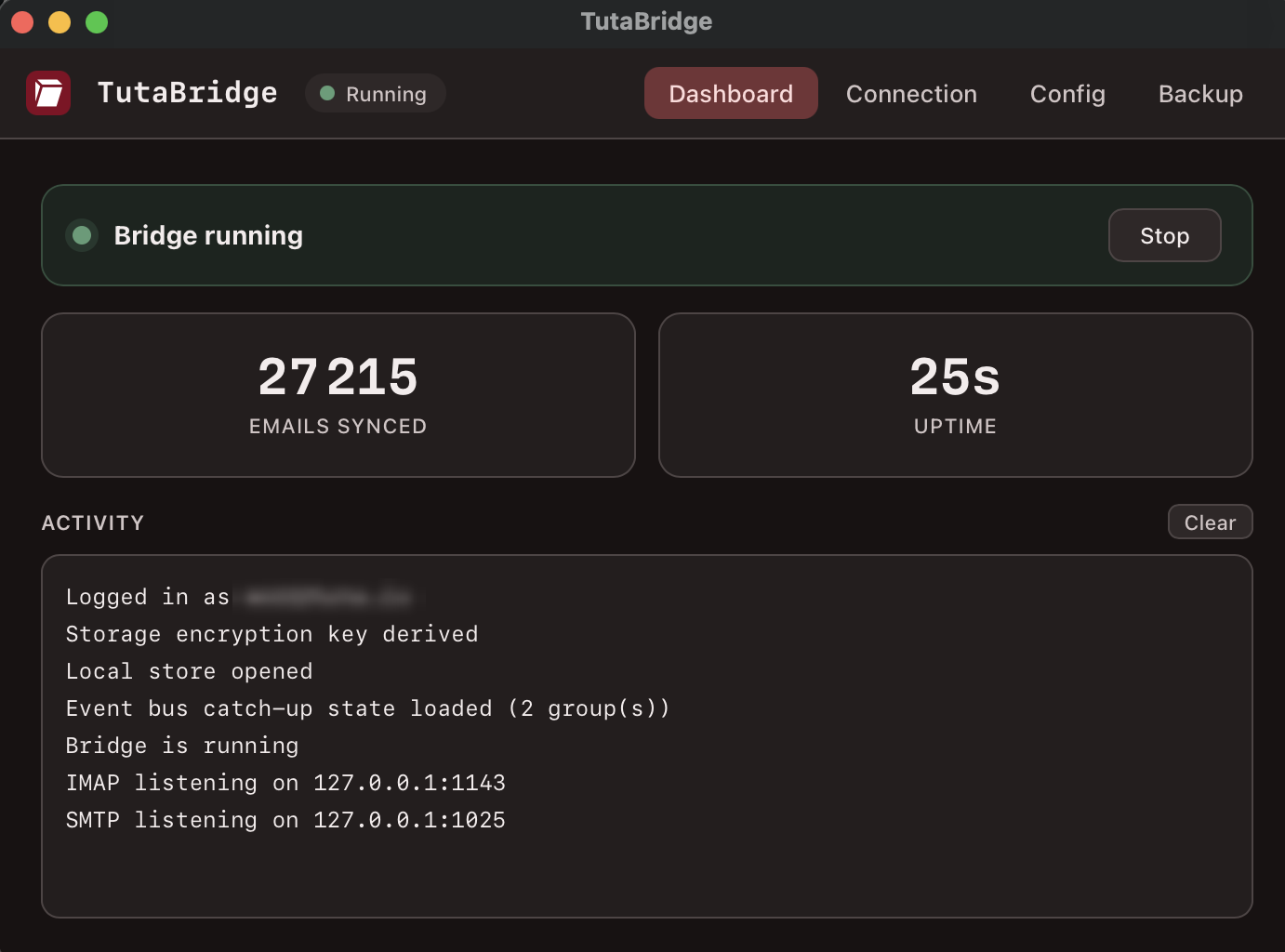Screen dimensions: 1285x952
Task: Select the 'Bridge is running' log line
Action: [182, 746]
